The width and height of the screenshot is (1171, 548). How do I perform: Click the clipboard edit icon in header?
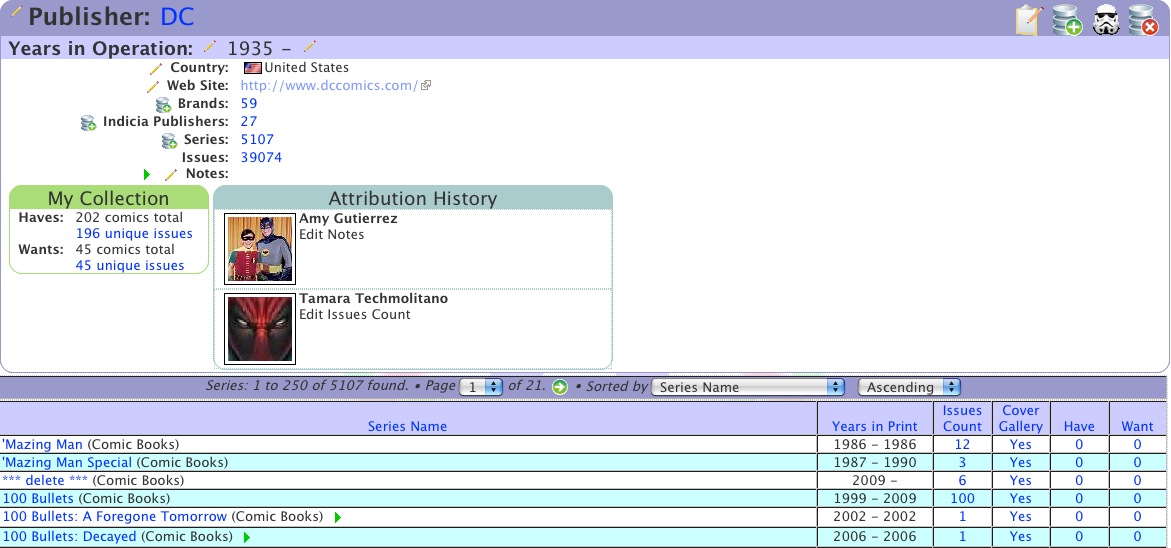(1028, 19)
